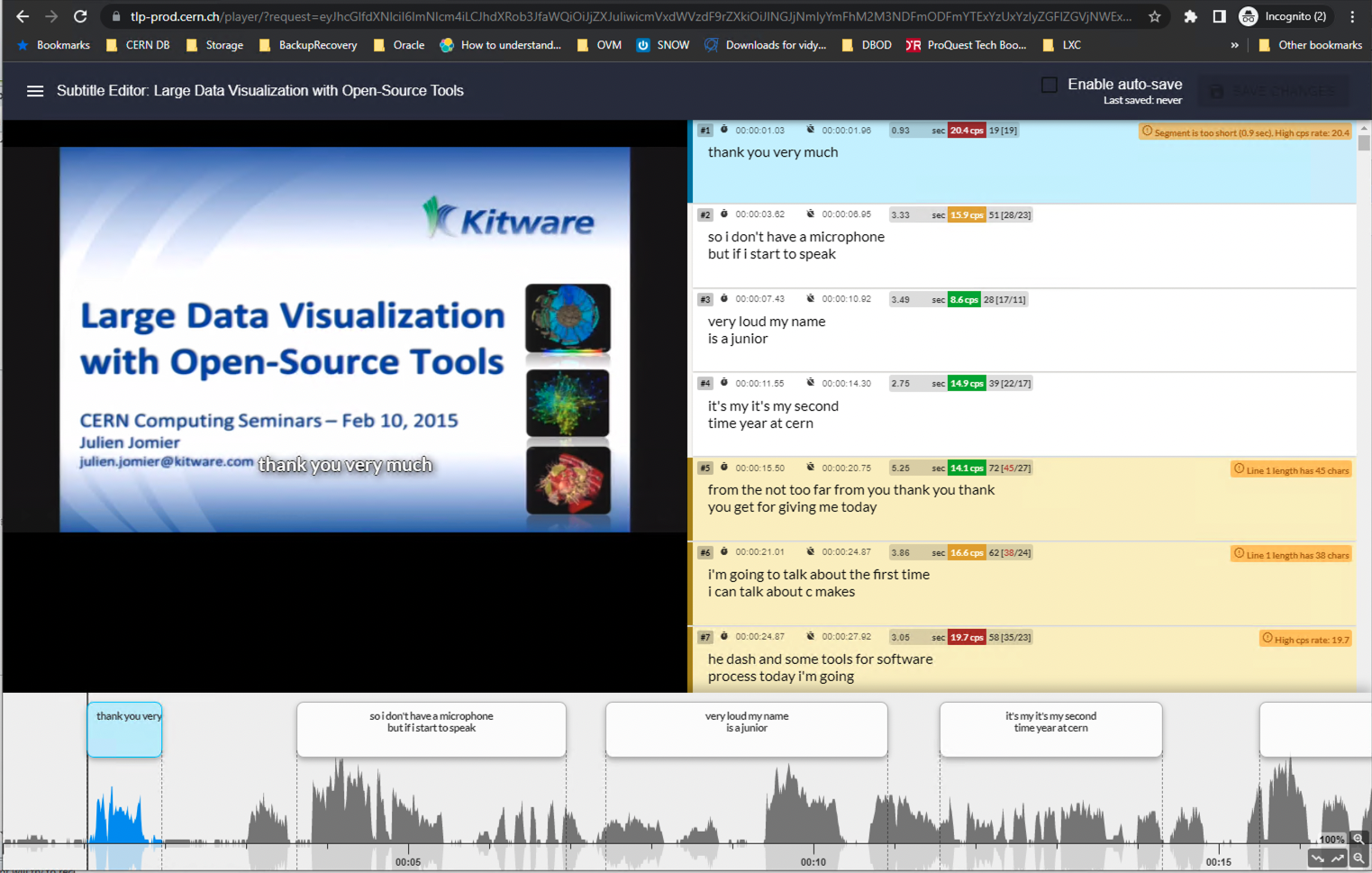
Task: Decrease waveform amplitude with down-trend icon
Action: 1318,858
